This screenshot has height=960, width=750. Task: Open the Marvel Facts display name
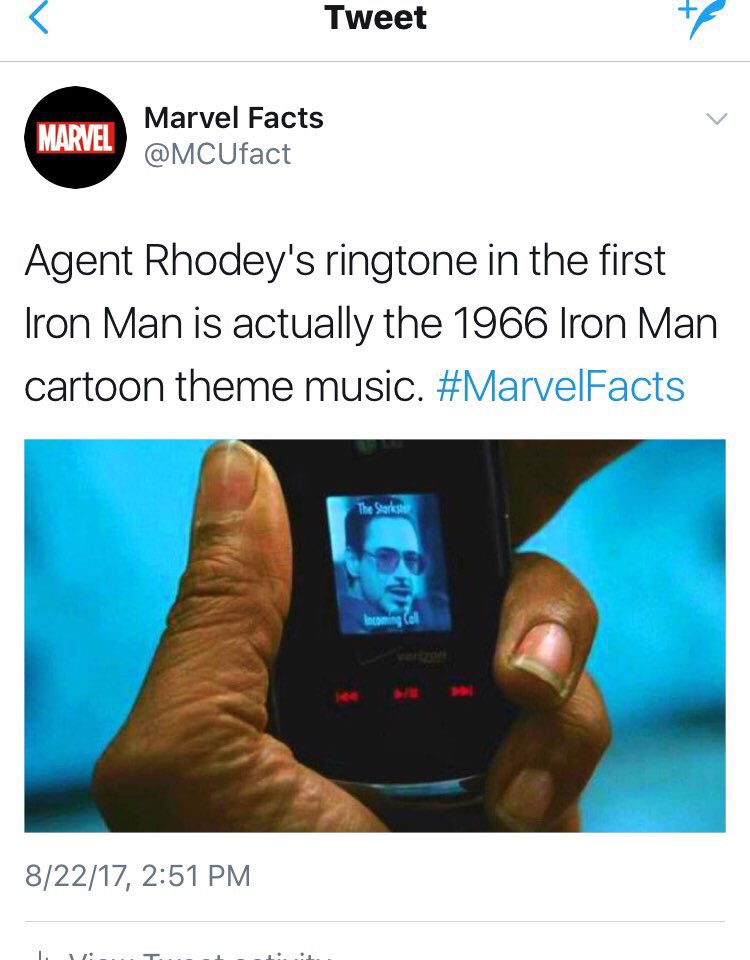pyautogui.click(x=233, y=118)
